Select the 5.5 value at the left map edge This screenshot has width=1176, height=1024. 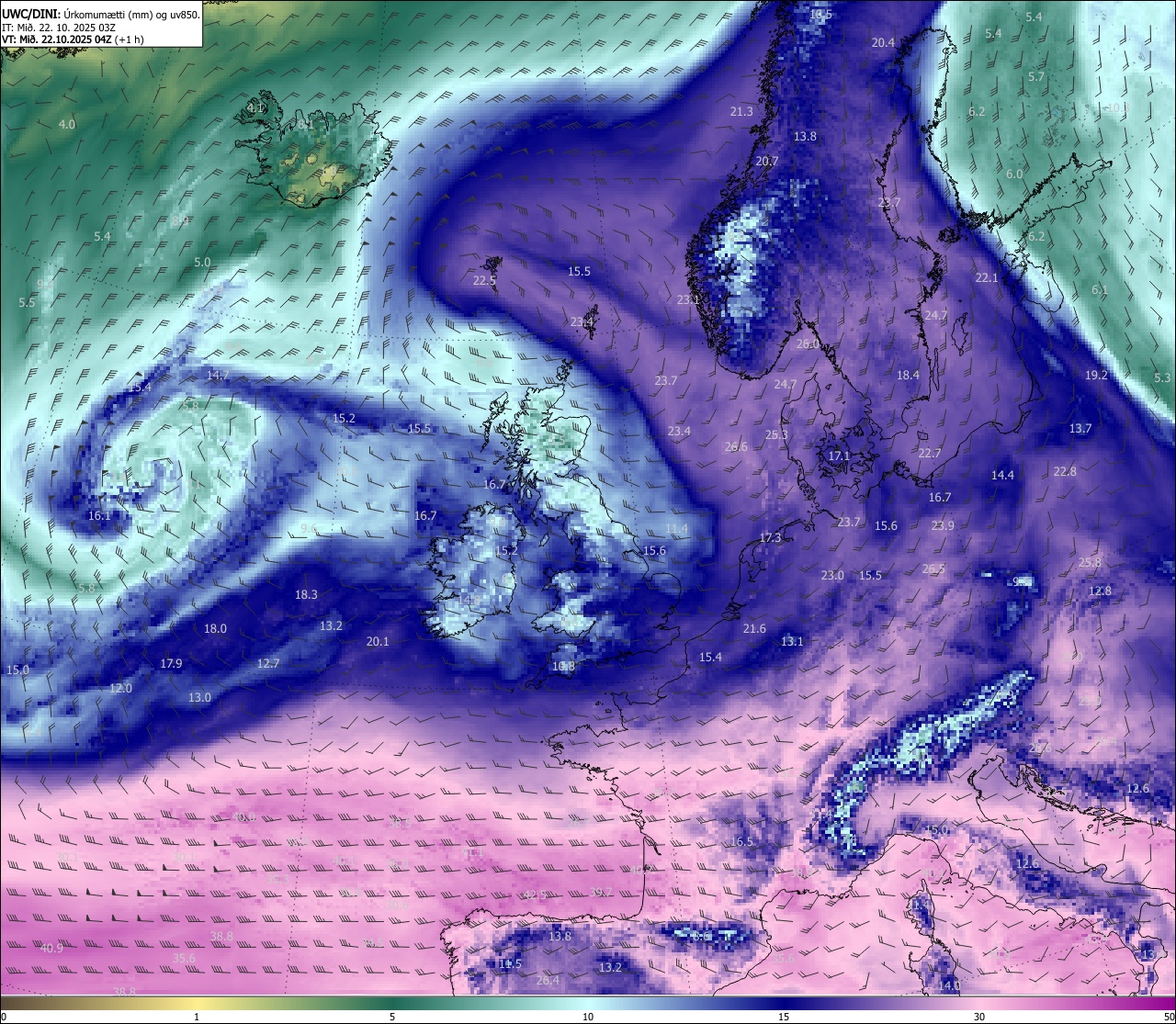(27, 302)
